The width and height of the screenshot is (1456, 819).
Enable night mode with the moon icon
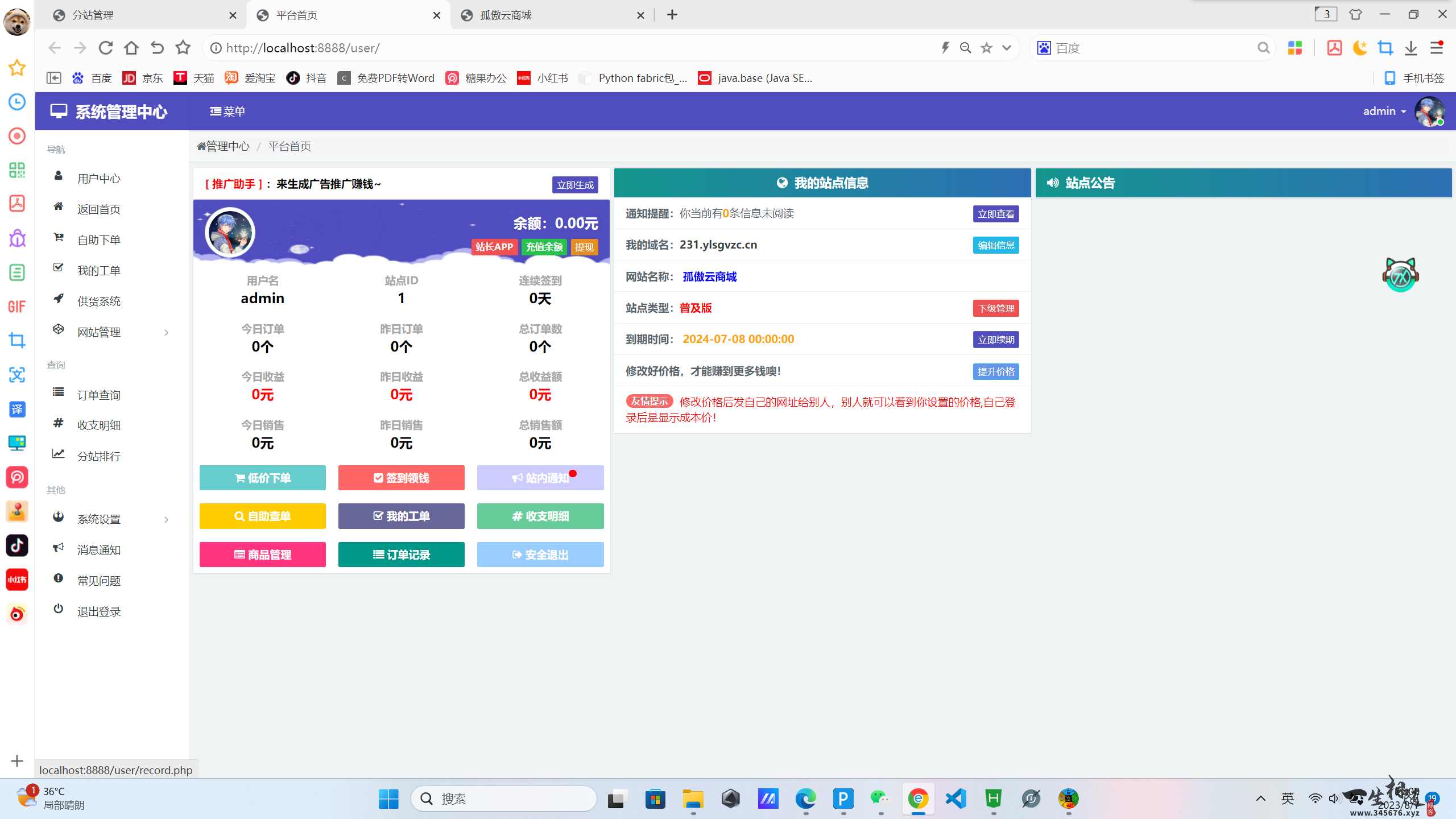tap(1359, 48)
